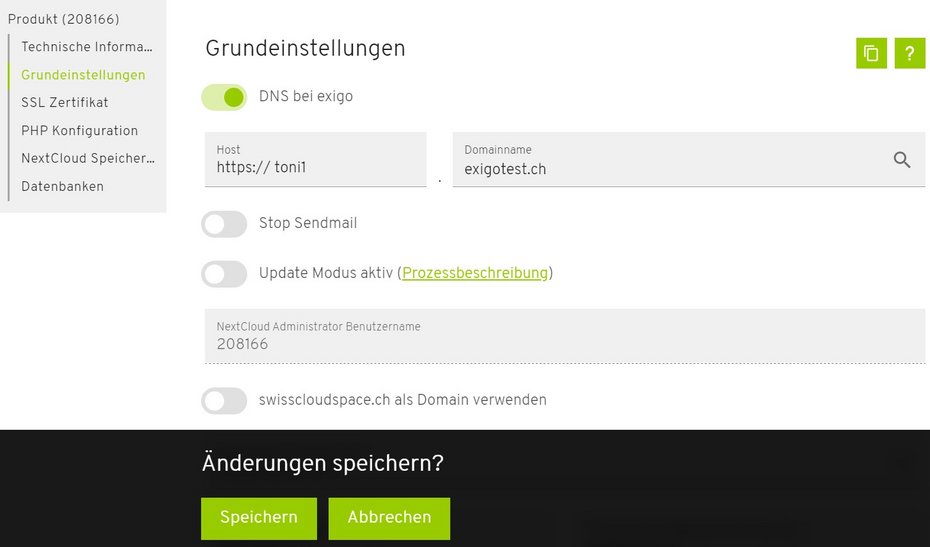Screen dimensions: 930x547
Task: Turn on Update Modus aktiv toggle
Action: pos(224,274)
